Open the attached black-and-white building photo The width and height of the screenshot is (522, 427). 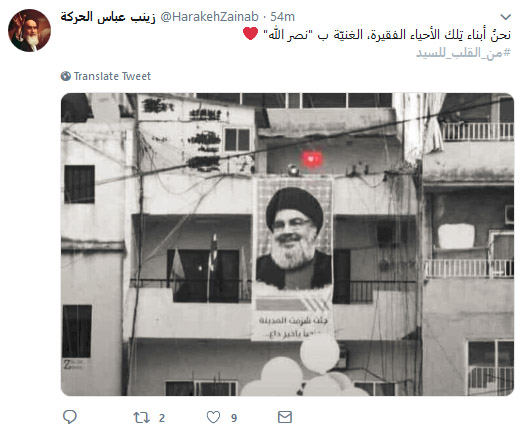287,244
